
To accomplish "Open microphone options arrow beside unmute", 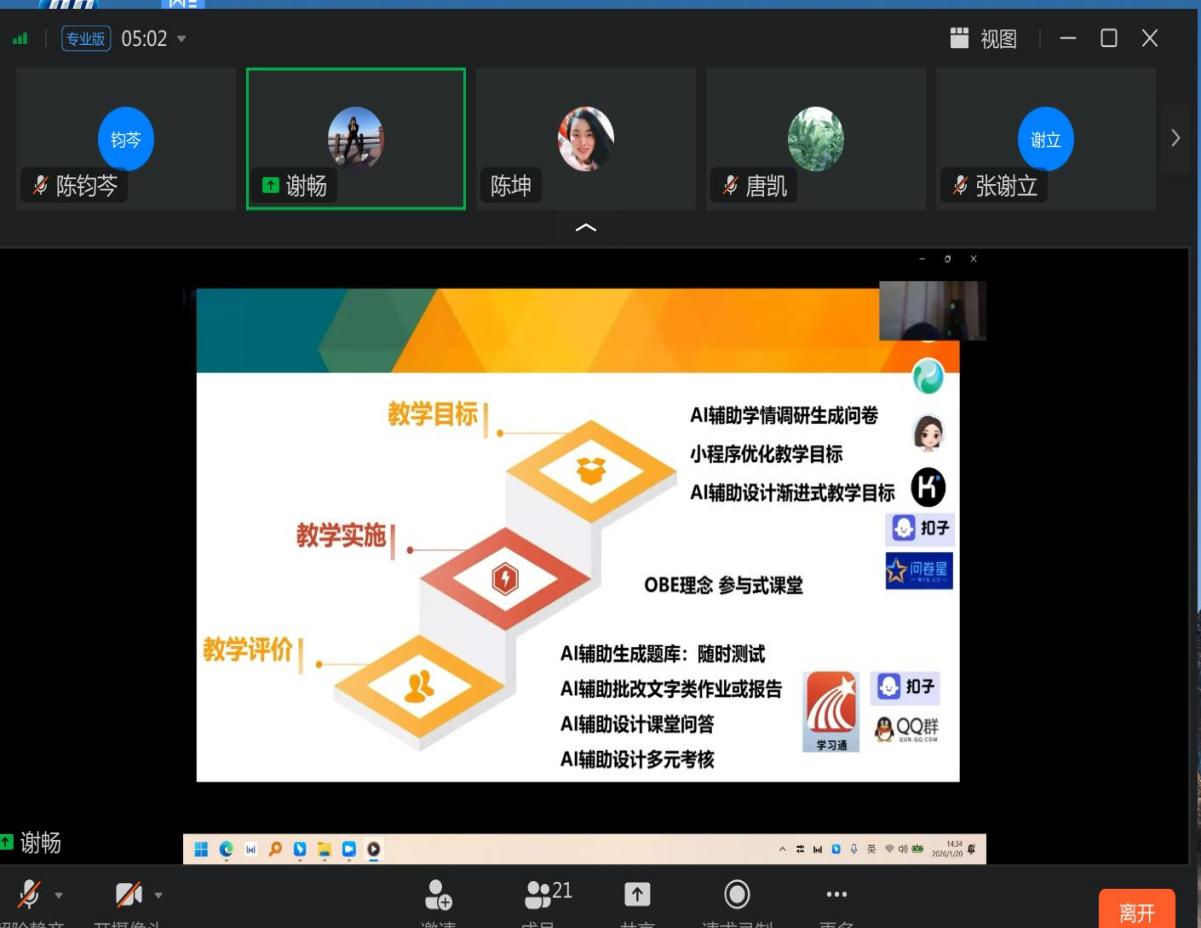I will [59, 895].
